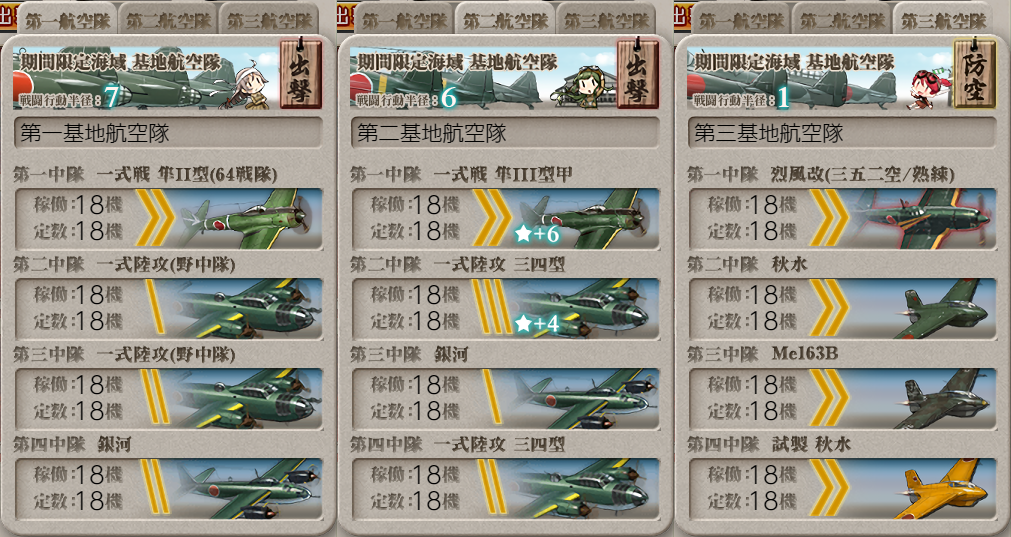Click the 第二航空隊 tab in middle panel
The image size is (1011, 537).
[505, 20]
